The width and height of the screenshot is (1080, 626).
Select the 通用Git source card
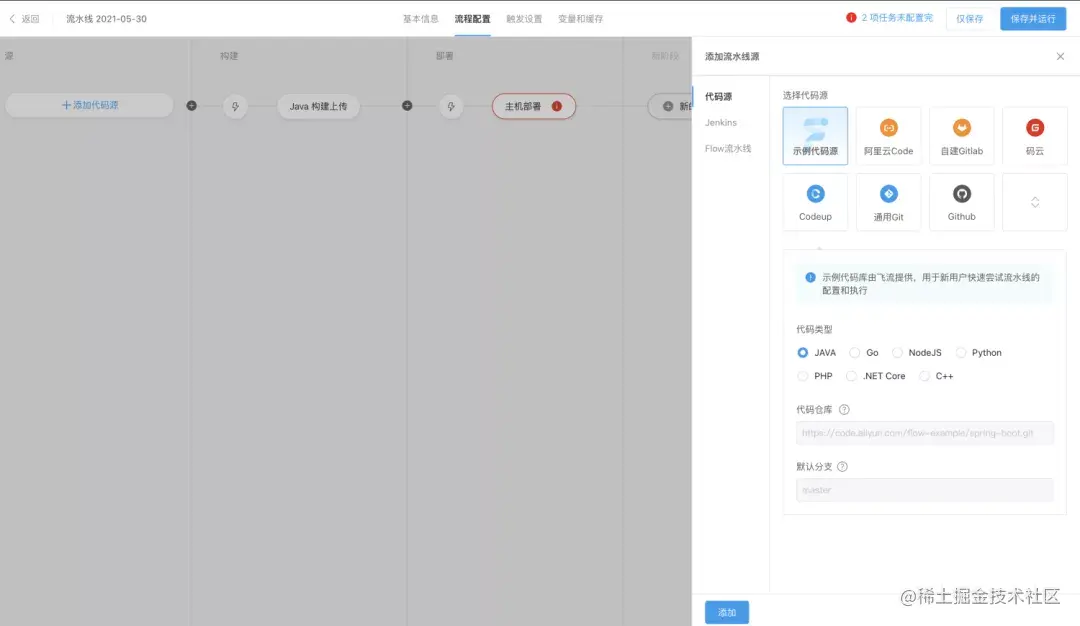click(889, 202)
